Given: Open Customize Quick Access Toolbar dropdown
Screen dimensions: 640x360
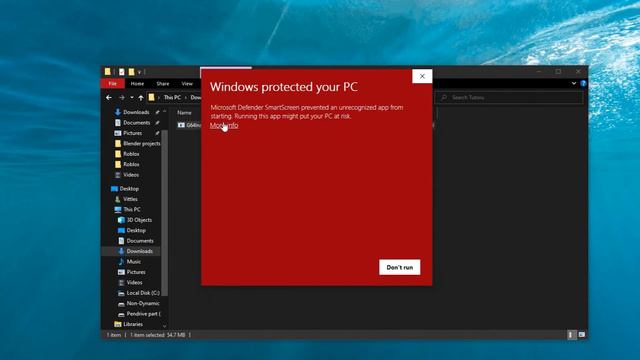Looking at the screenshot, I should click(139, 72).
